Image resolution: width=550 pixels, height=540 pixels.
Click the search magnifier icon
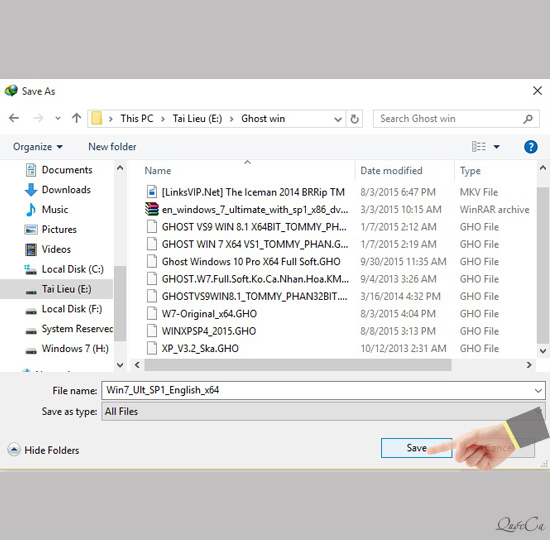(528, 119)
